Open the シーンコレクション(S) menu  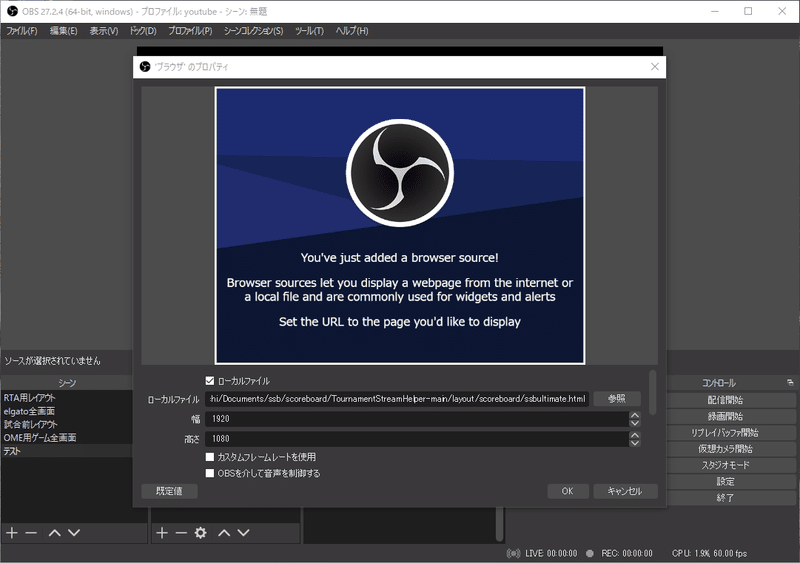point(254,31)
